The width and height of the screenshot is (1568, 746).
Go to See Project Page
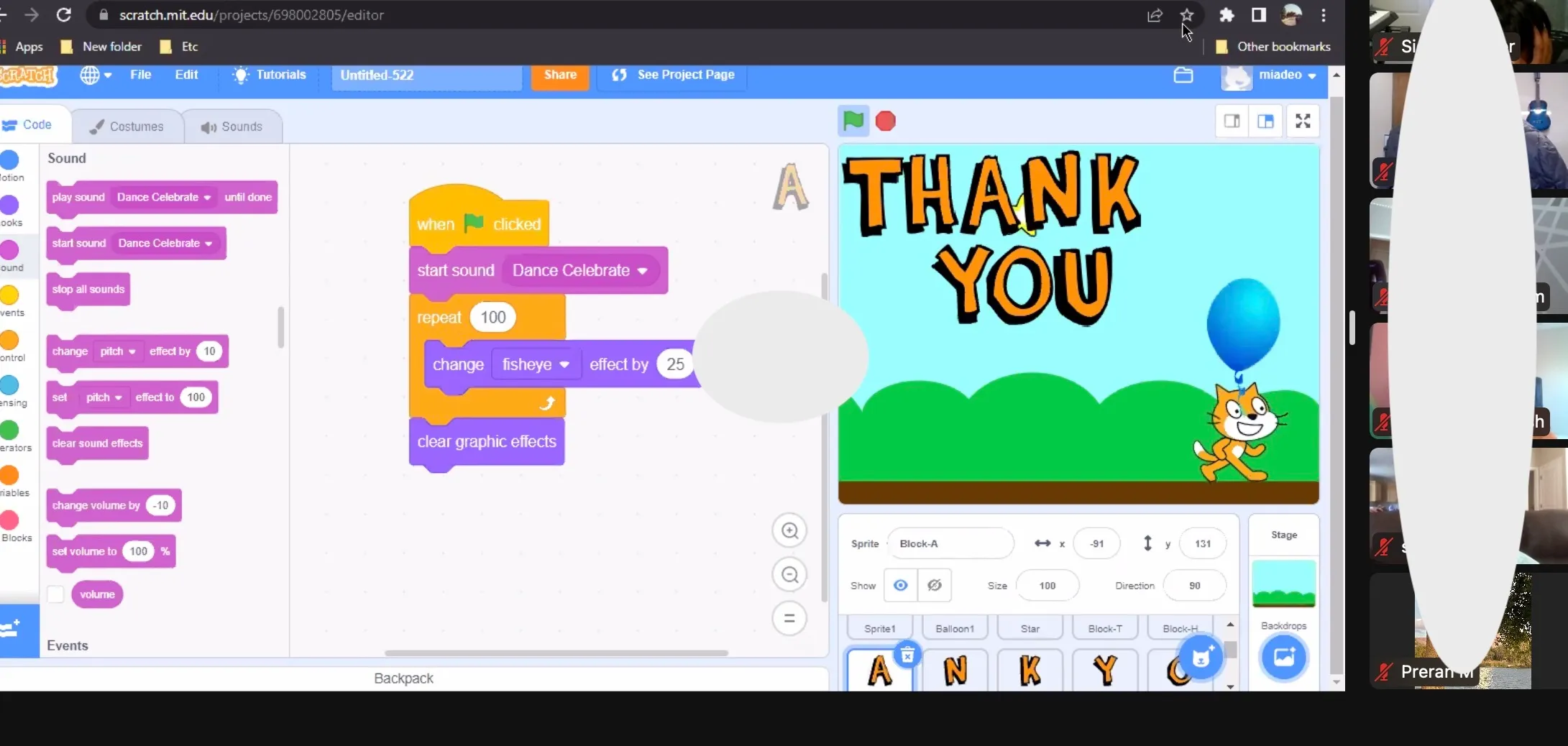coord(673,75)
